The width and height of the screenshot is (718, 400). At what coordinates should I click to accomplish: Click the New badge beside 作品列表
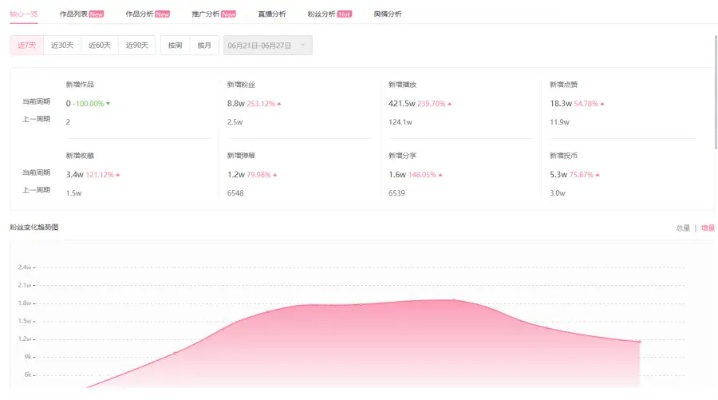[96, 14]
